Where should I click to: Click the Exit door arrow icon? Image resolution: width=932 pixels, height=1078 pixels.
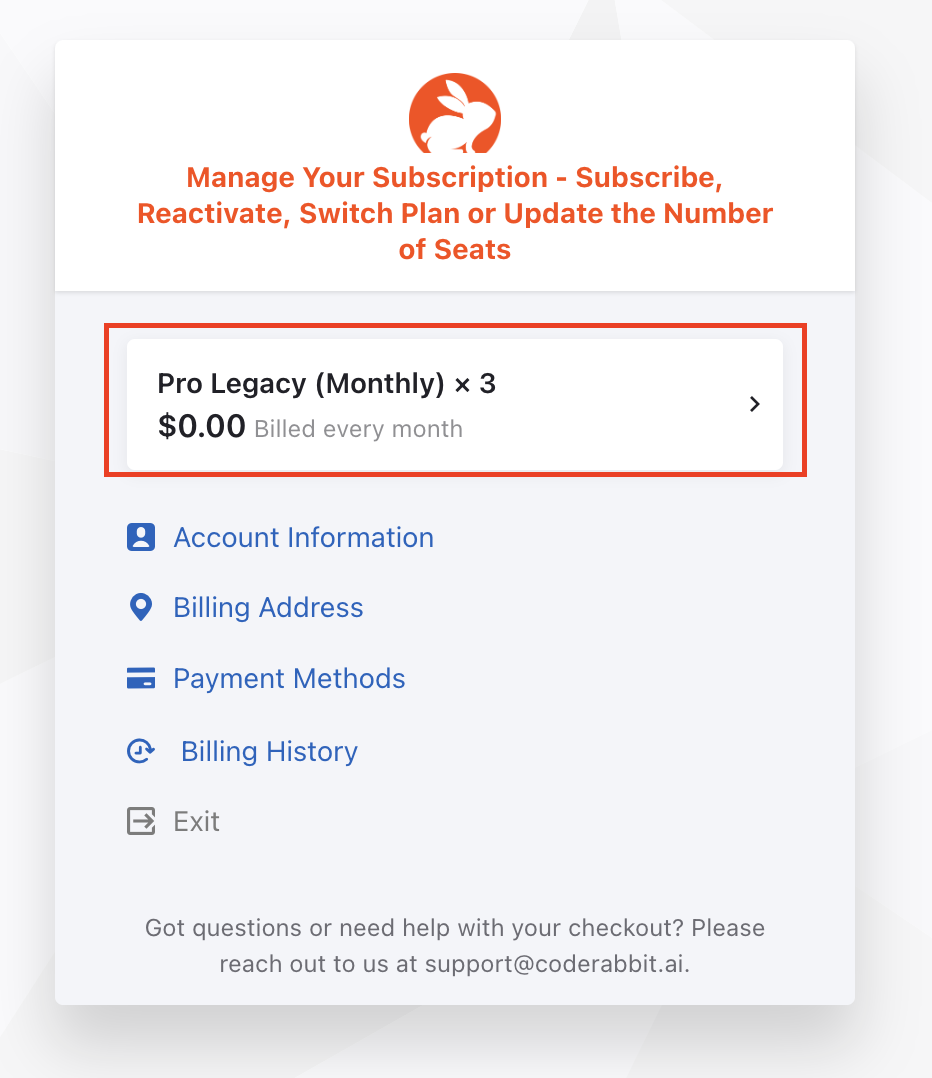pyautogui.click(x=141, y=822)
